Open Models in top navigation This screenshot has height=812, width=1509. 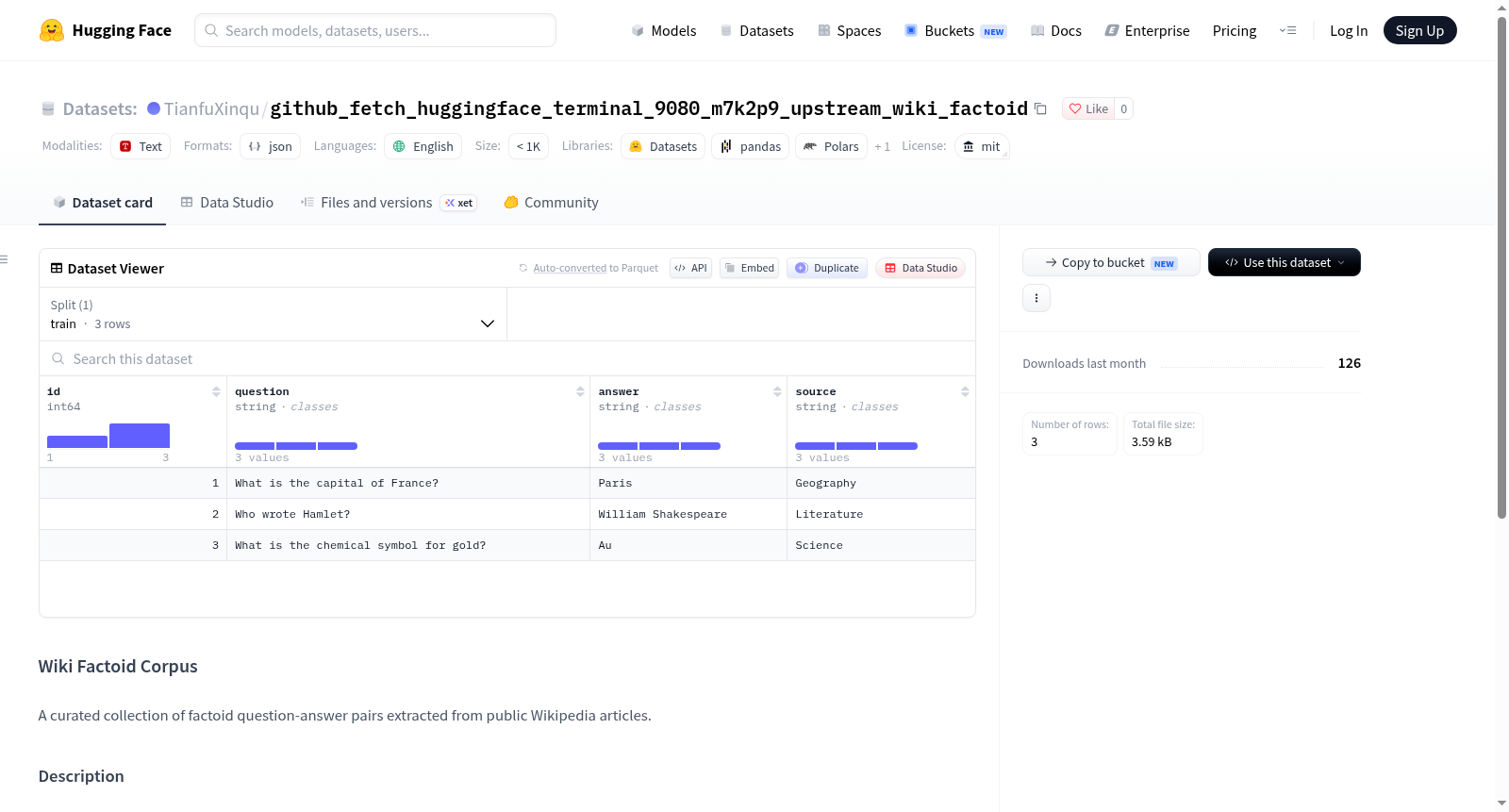coord(664,31)
